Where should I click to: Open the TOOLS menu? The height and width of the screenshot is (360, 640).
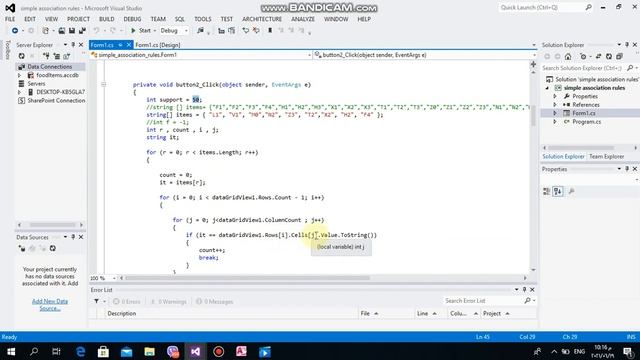pyautogui.click(x=203, y=19)
